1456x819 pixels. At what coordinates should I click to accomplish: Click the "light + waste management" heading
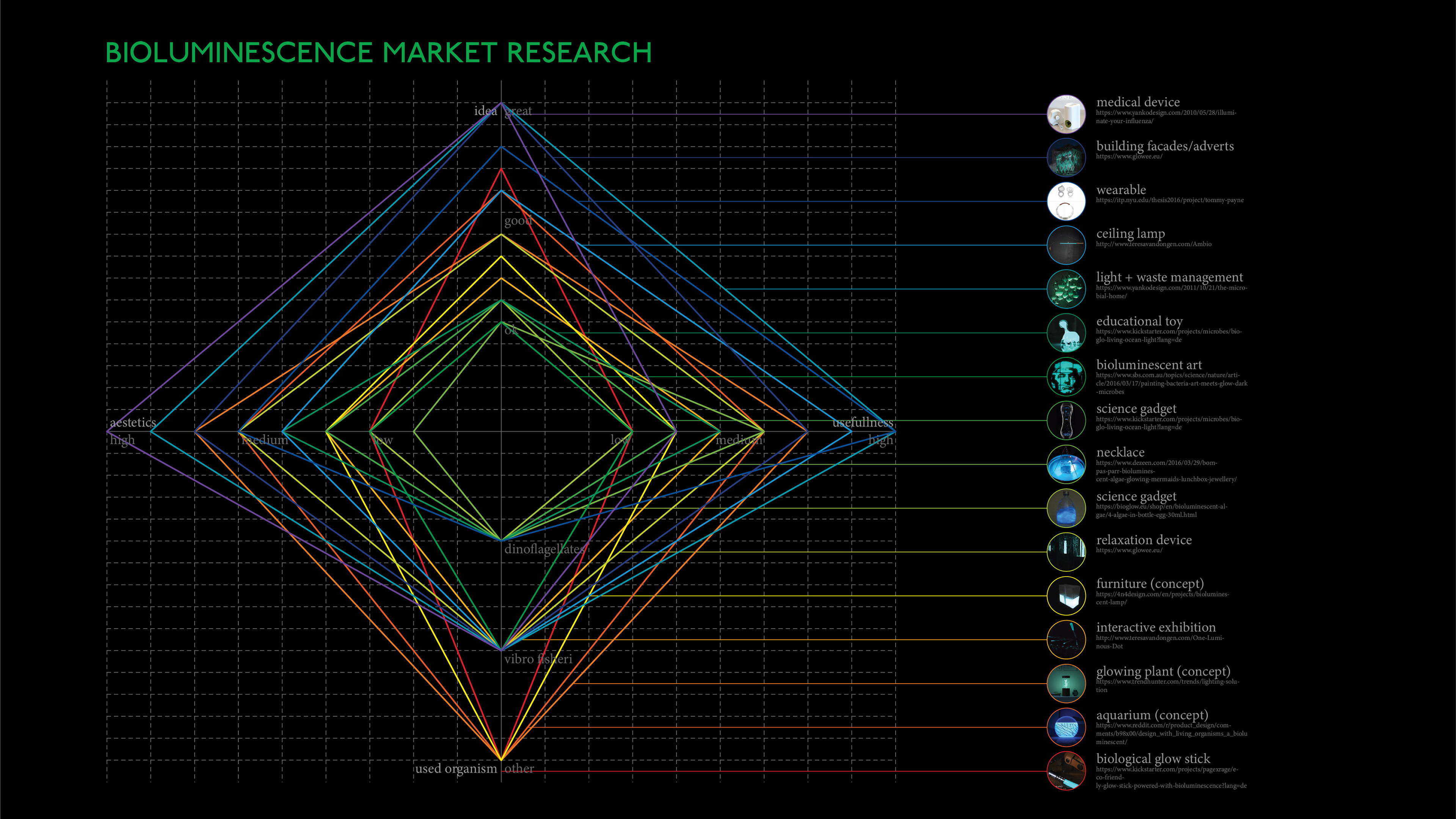coord(1169,277)
